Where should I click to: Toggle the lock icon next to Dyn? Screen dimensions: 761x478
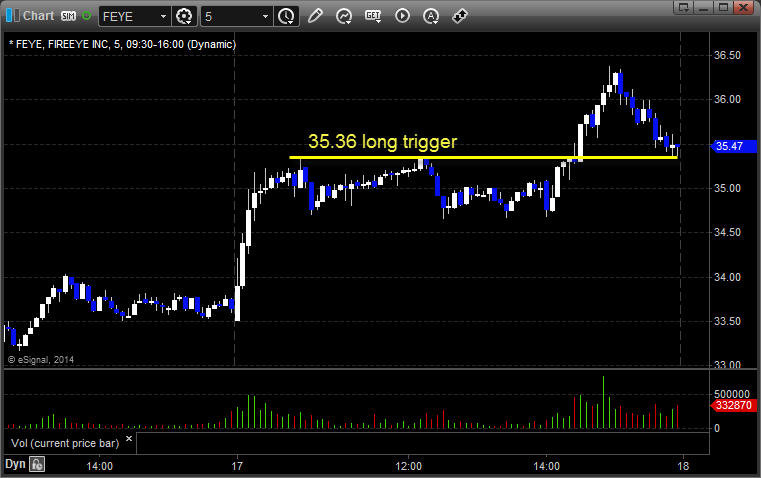(37, 464)
